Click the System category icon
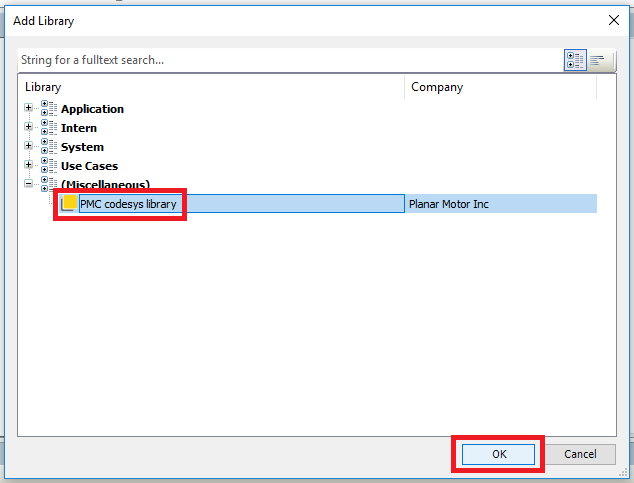Screen dimensions: 634x483 (x=49, y=147)
